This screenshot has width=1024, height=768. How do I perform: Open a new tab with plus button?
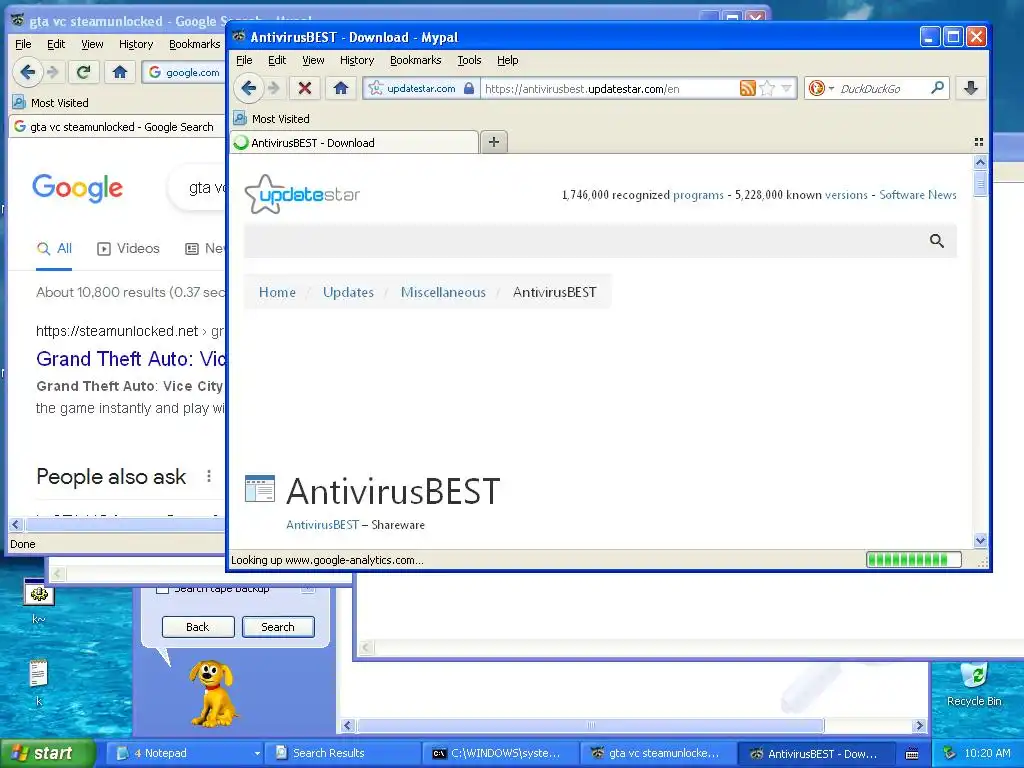(494, 142)
